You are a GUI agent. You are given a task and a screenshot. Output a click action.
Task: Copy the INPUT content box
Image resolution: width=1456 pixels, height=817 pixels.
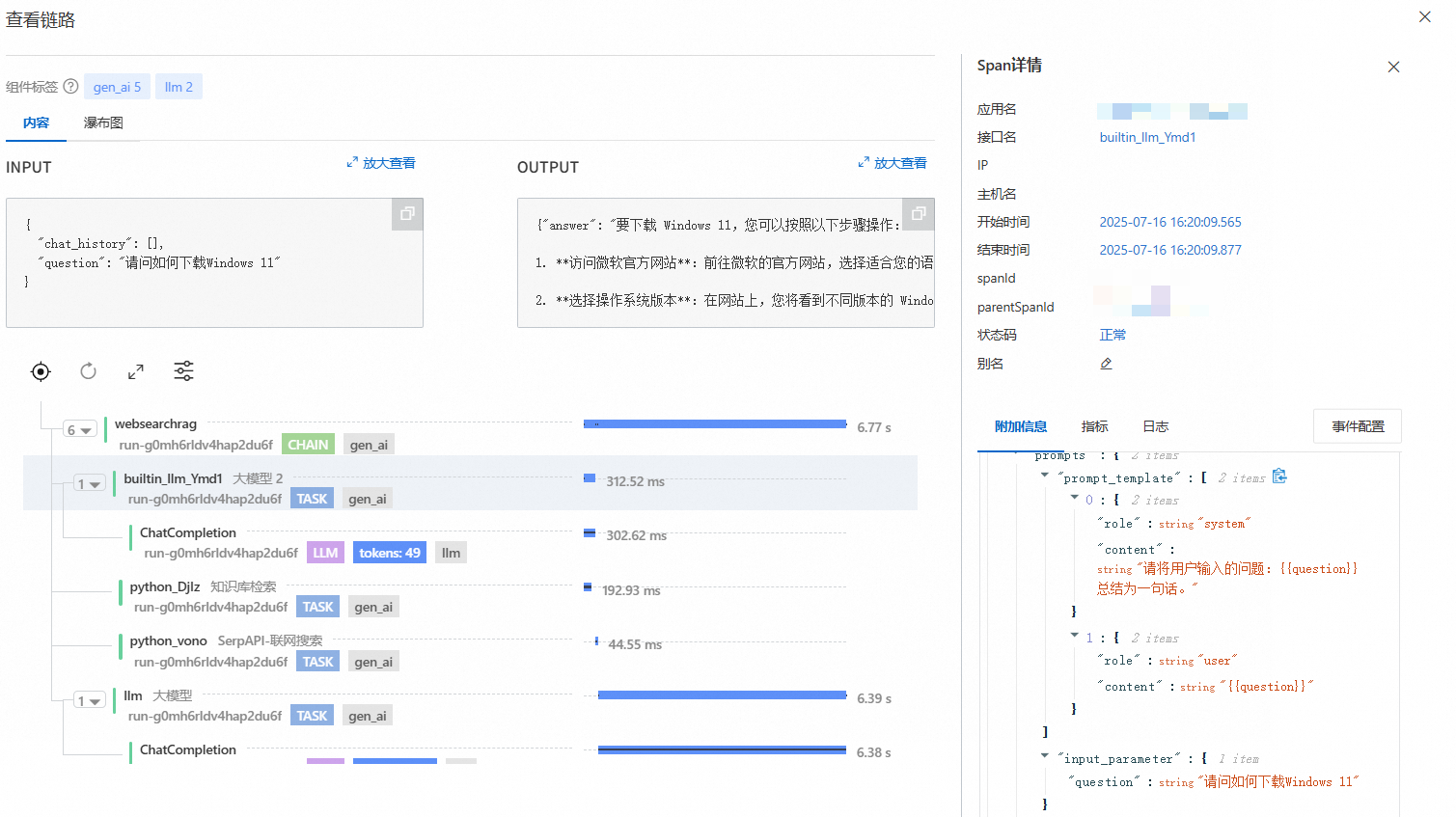click(407, 214)
